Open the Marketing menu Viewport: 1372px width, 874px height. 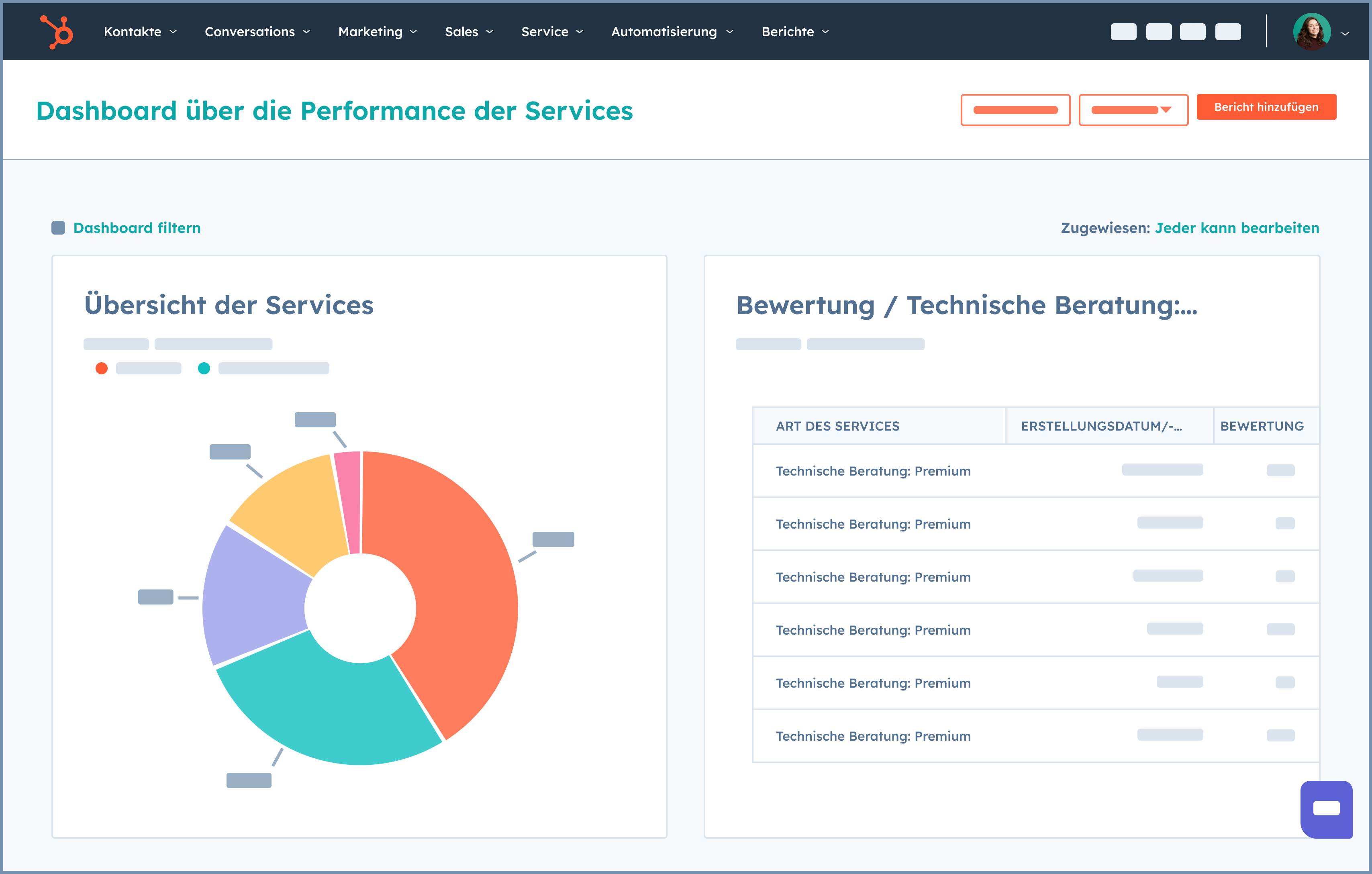376,32
